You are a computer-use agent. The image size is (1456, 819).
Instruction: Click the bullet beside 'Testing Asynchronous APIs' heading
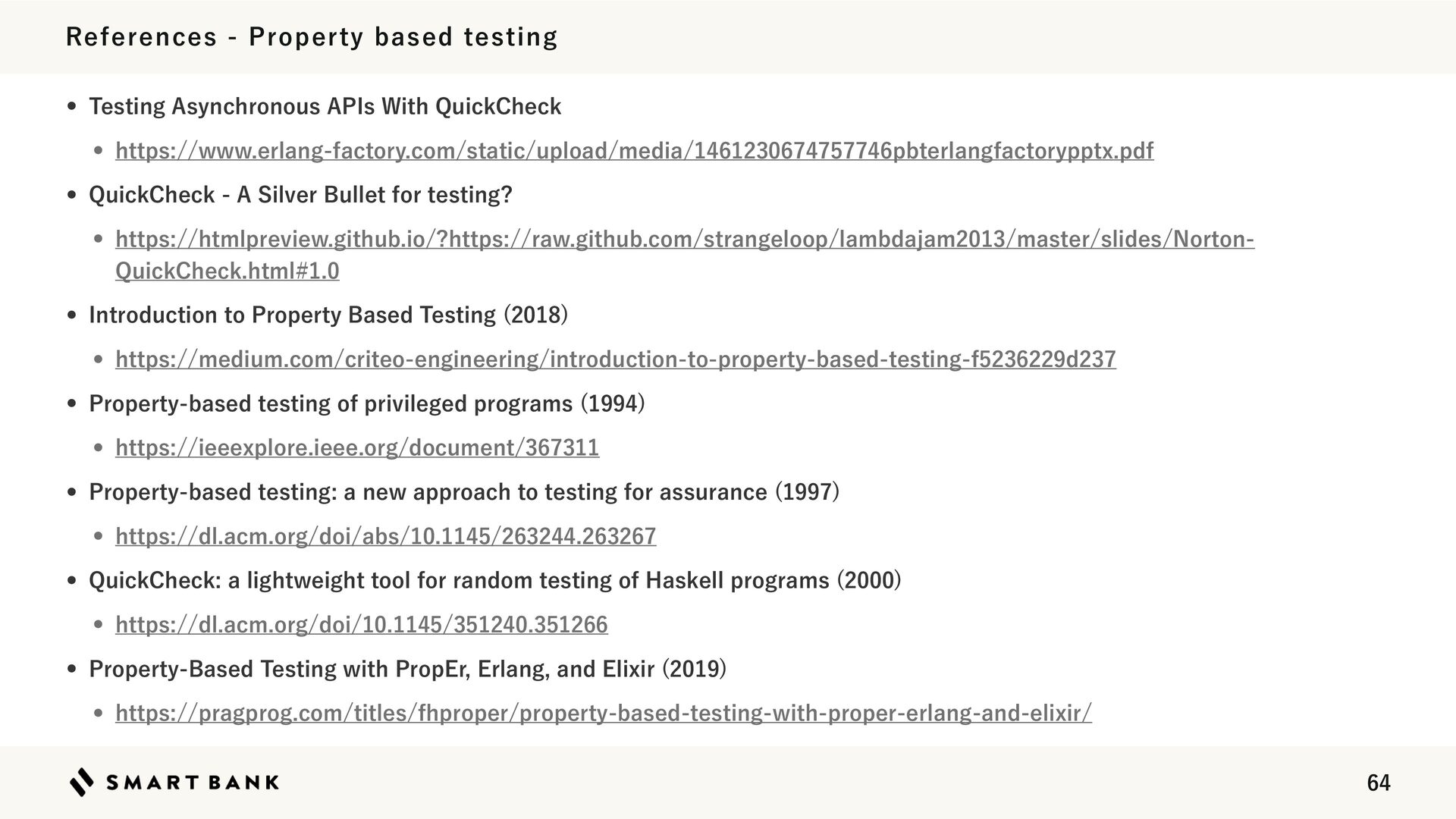tap(72, 107)
